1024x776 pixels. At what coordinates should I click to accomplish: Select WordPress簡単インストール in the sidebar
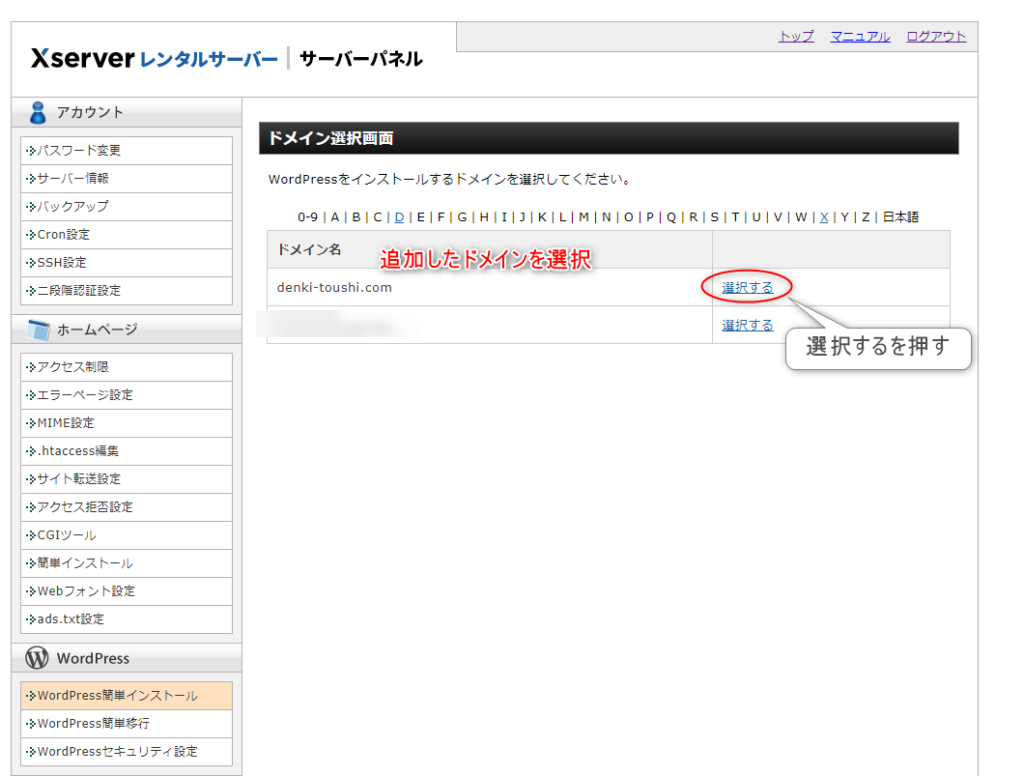(x=127, y=696)
